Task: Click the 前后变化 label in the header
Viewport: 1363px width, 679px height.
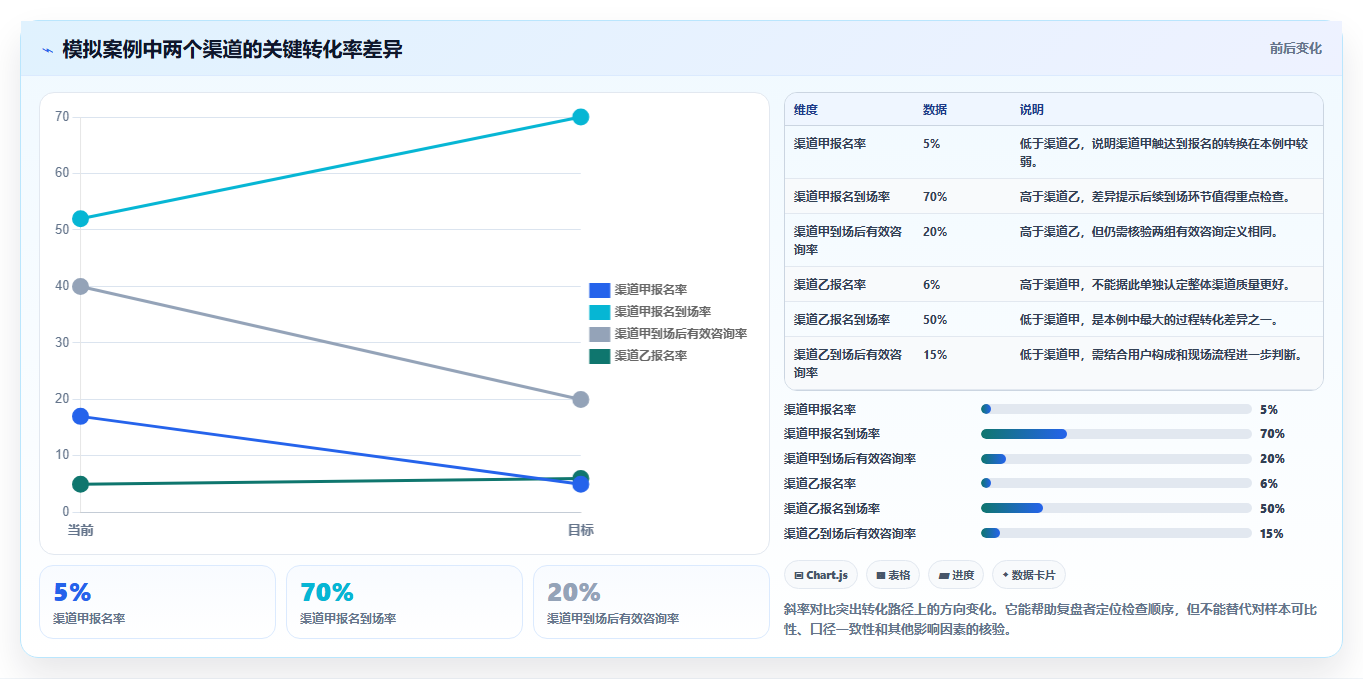Action: point(1296,48)
